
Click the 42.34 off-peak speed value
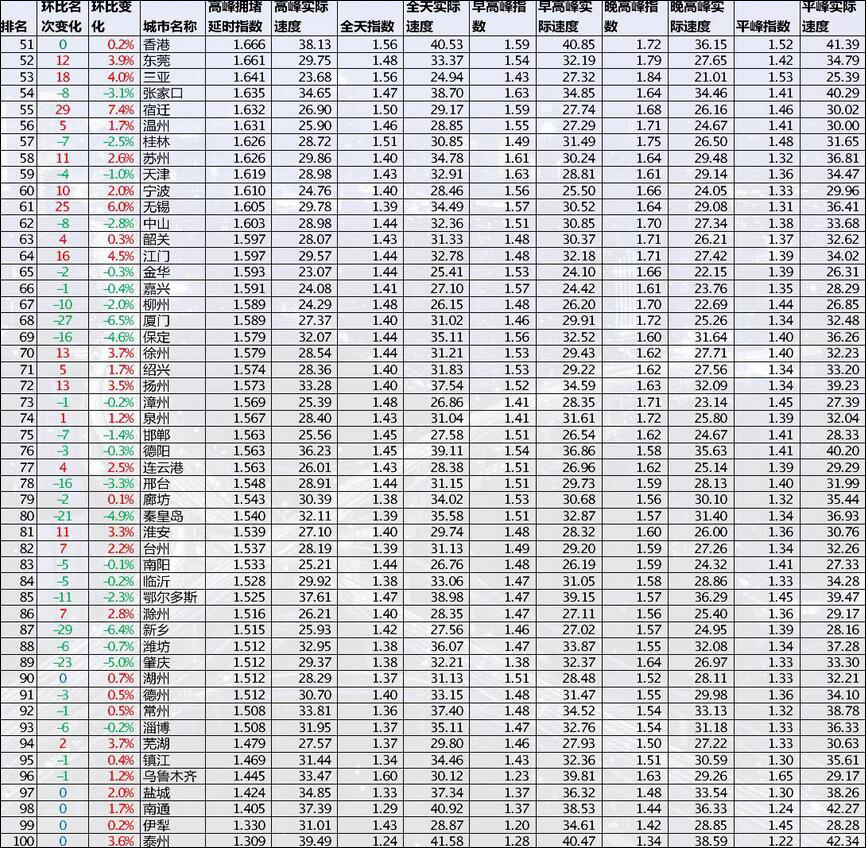[x=843, y=841]
